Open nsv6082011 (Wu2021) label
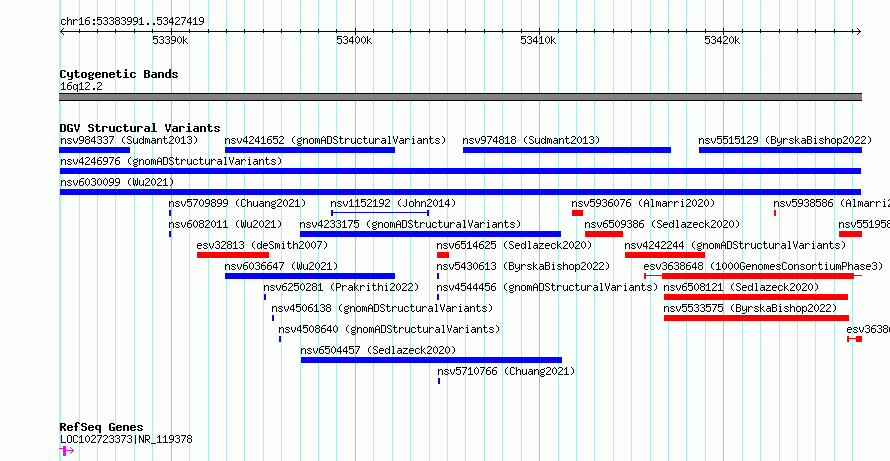 [225, 224]
